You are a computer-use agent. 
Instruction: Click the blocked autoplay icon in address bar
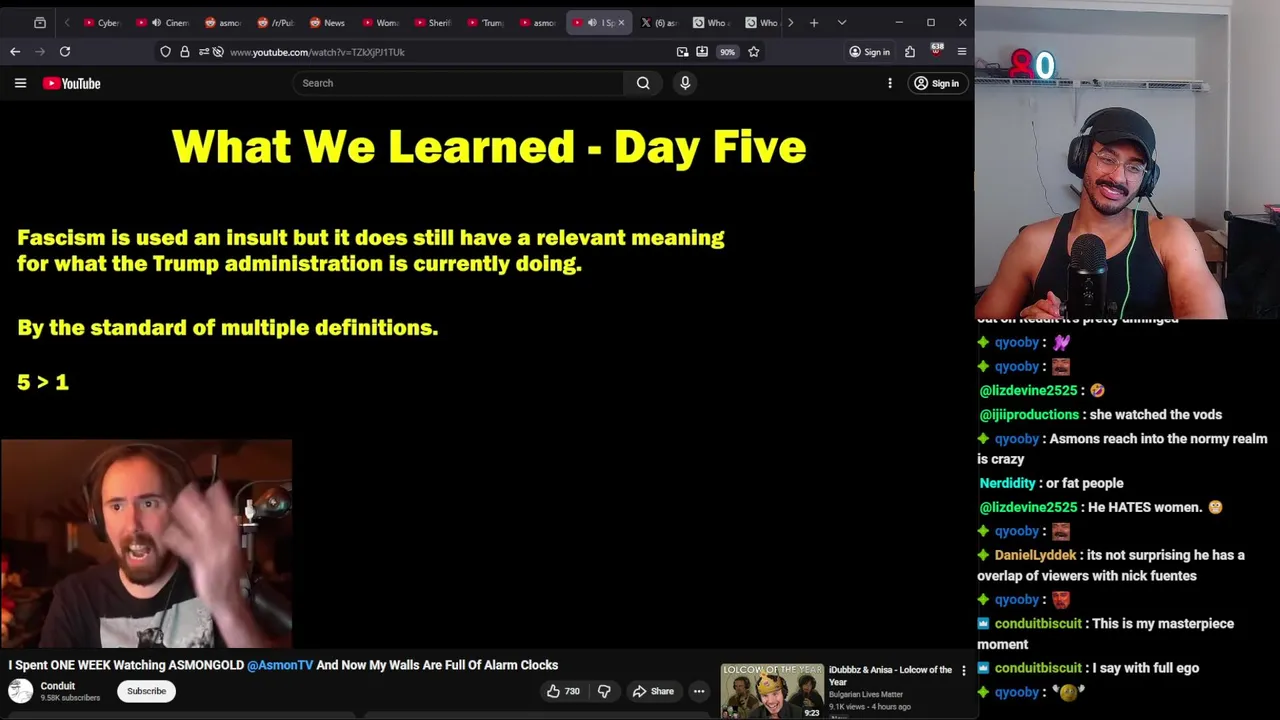pos(218,52)
